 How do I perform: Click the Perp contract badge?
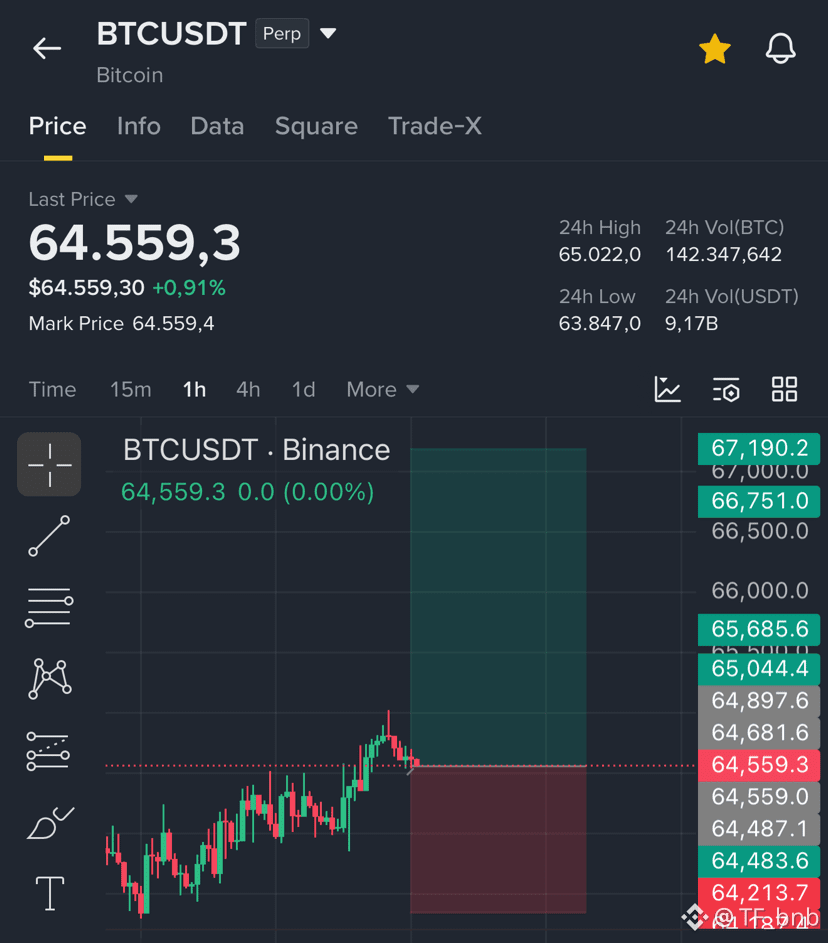tap(282, 34)
